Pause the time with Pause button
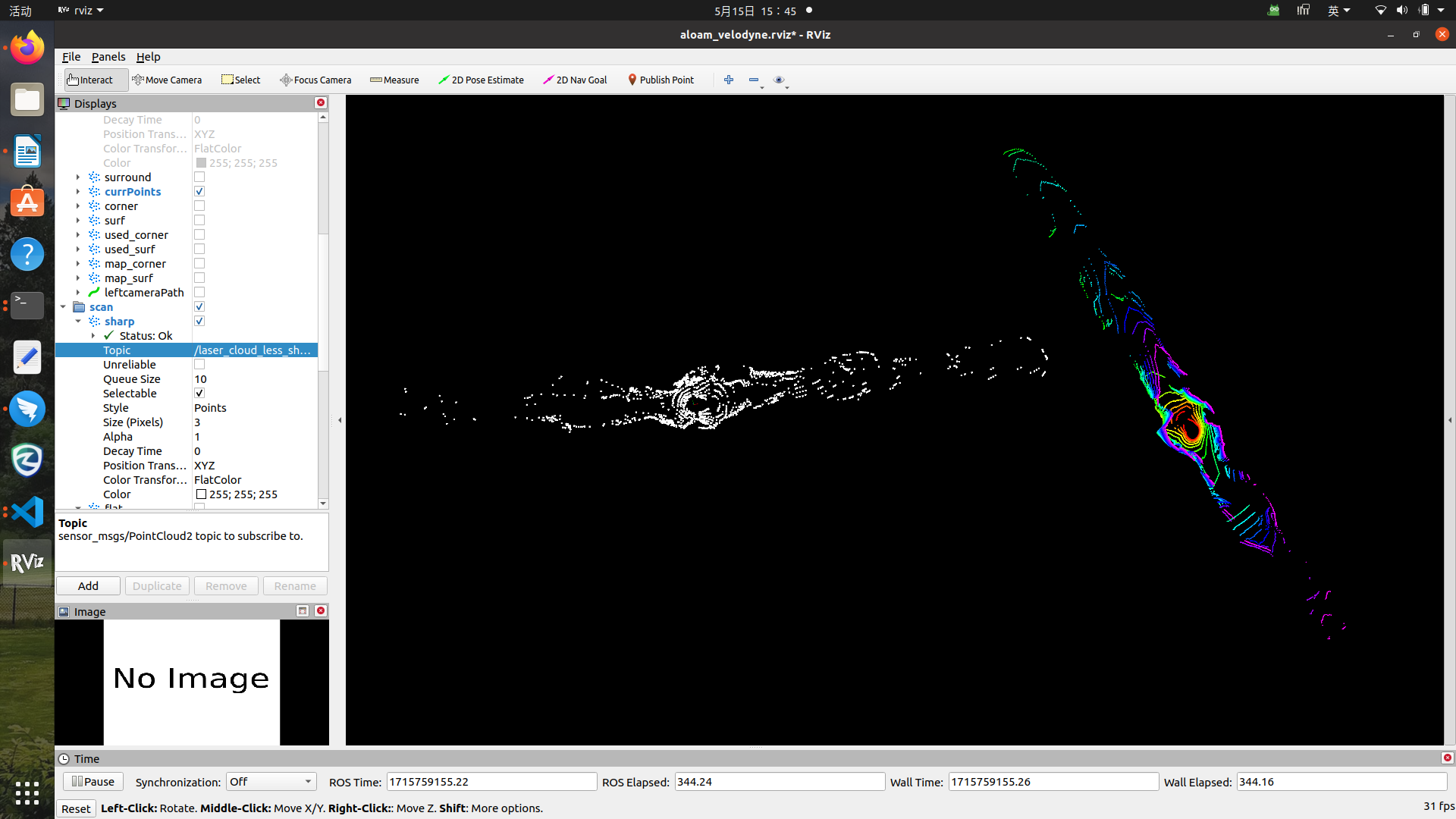This screenshot has height=819, width=1456. click(93, 782)
